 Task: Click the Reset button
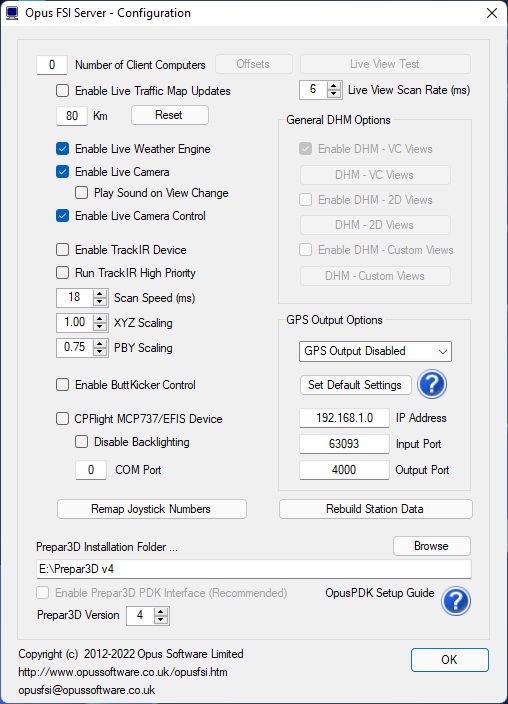[x=170, y=115]
